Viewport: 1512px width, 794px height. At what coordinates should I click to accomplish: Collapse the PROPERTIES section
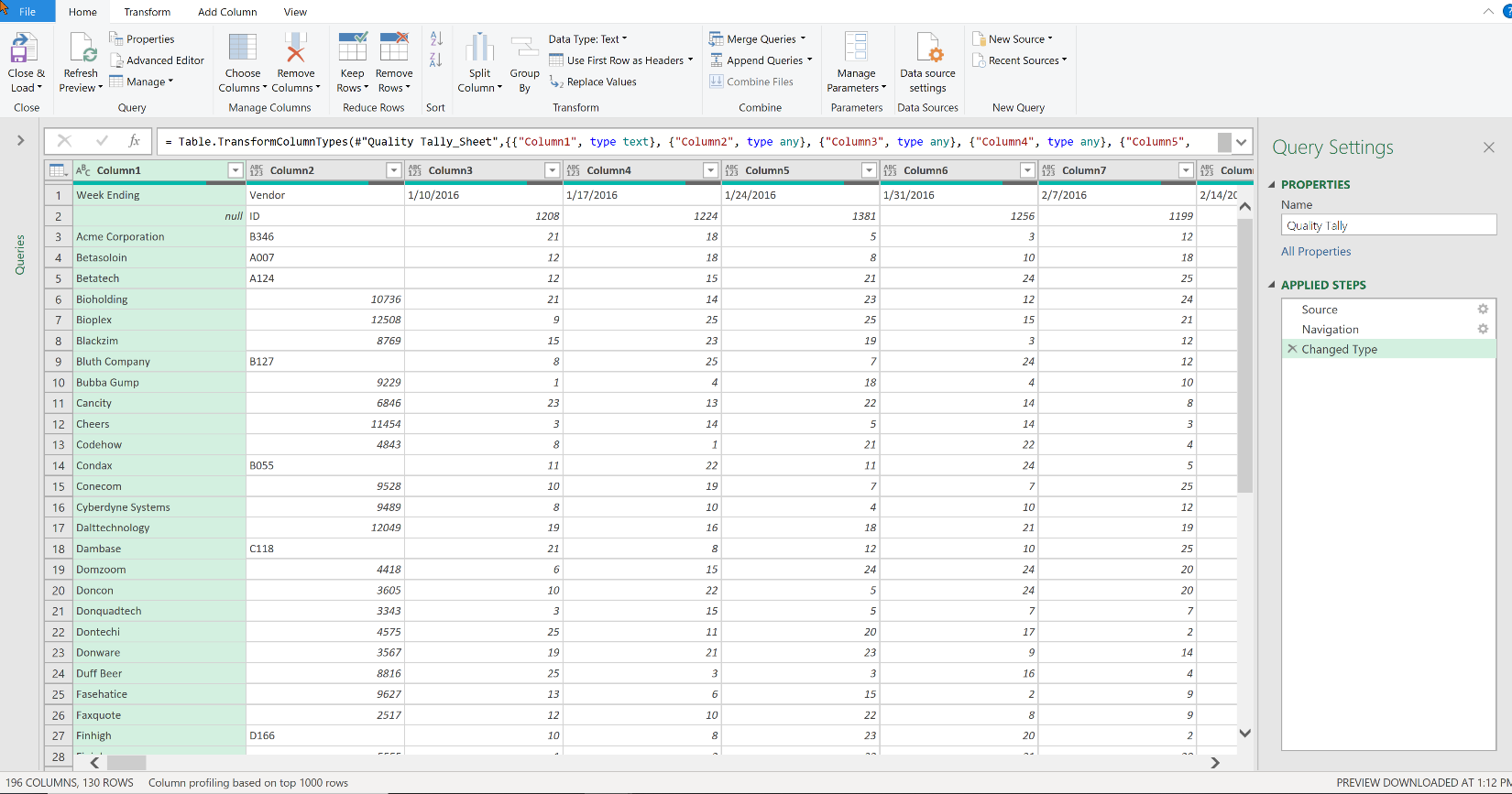[x=1272, y=184]
